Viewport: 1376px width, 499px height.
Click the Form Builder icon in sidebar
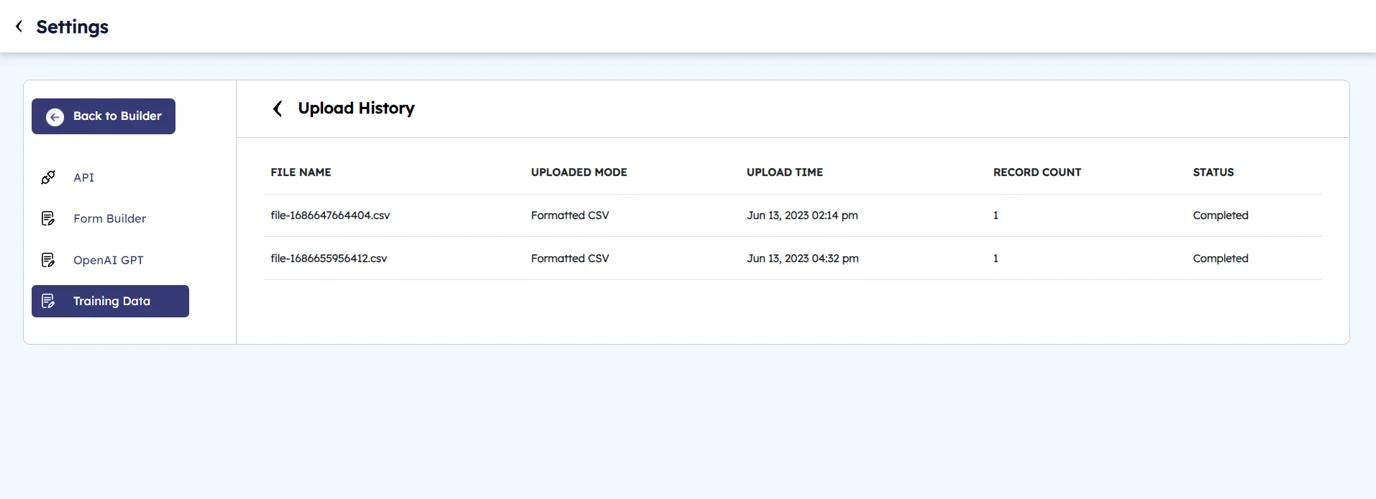48,219
